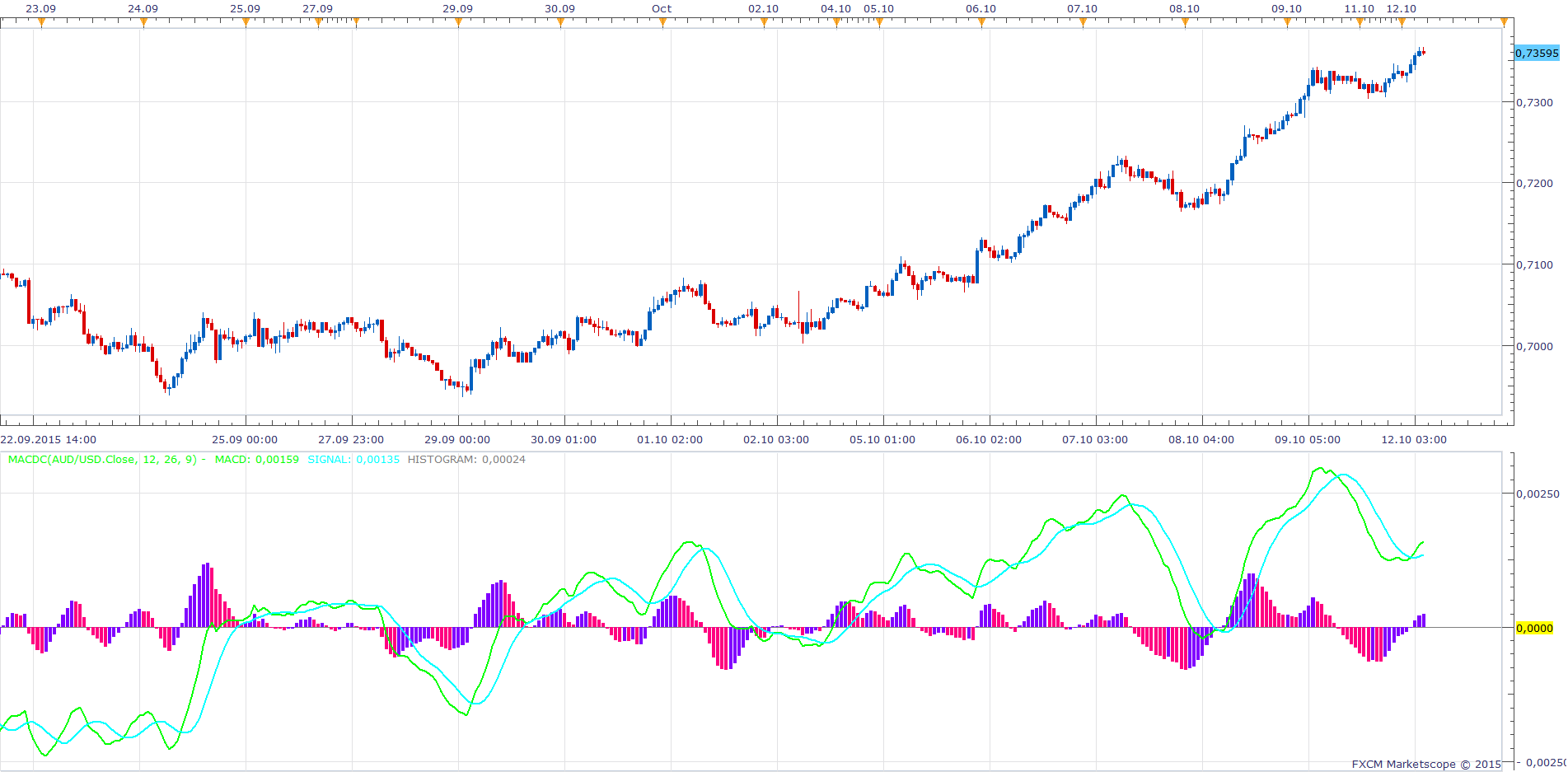Select the orange triangle marker for 29.09
Image resolution: width=1568 pixels, height=772 pixels.
click(x=458, y=22)
